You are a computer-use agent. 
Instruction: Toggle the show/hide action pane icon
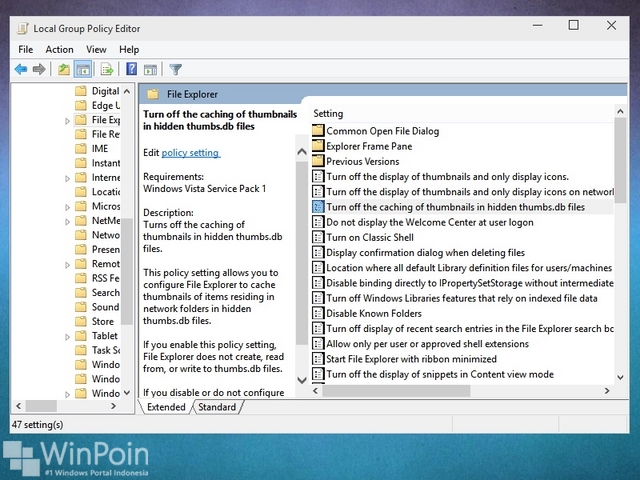pos(150,70)
